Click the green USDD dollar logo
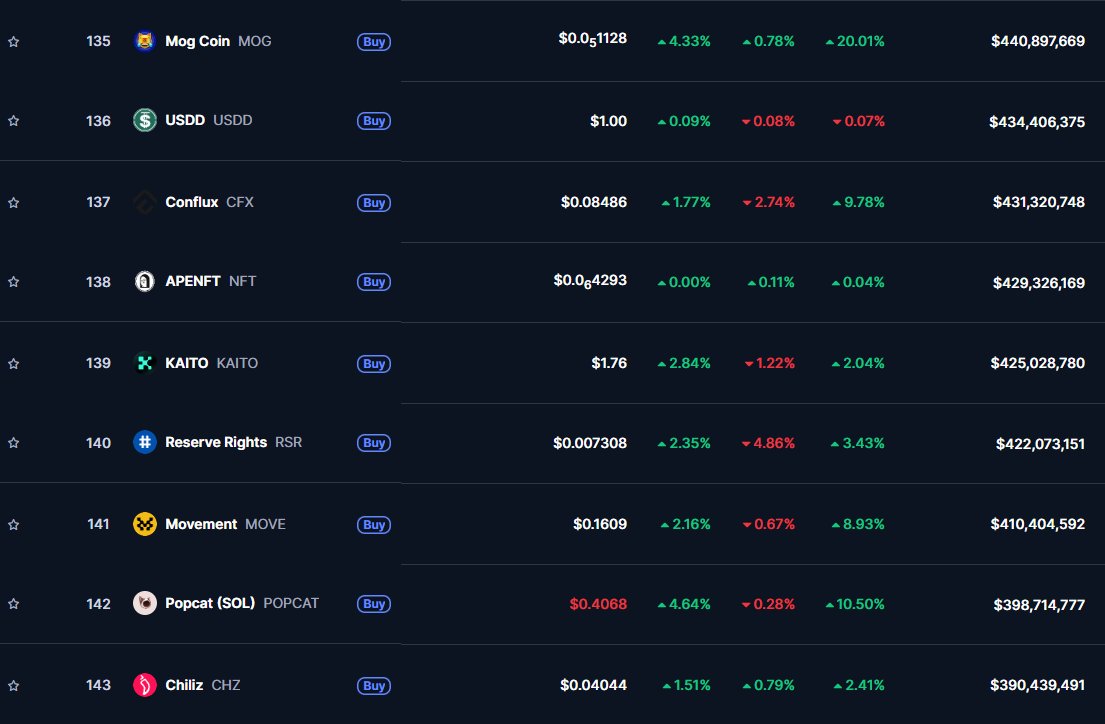Image resolution: width=1105 pixels, height=724 pixels. pos(144,121)
